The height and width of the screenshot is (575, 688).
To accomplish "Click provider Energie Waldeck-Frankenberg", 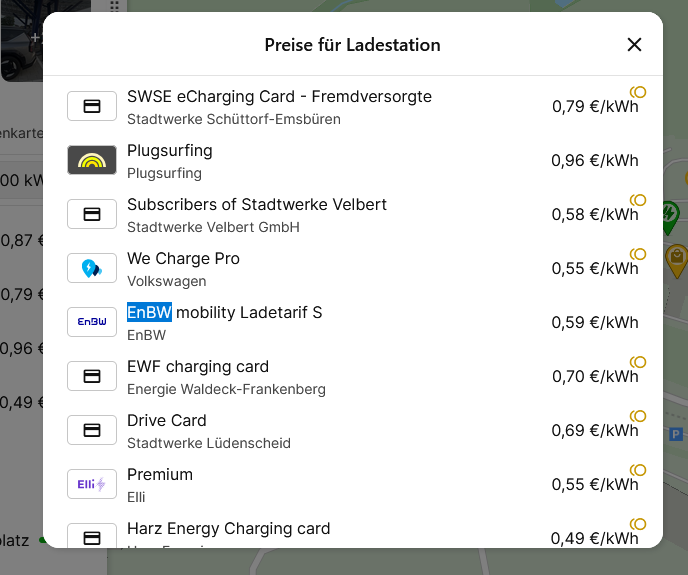I will point(226,389).
